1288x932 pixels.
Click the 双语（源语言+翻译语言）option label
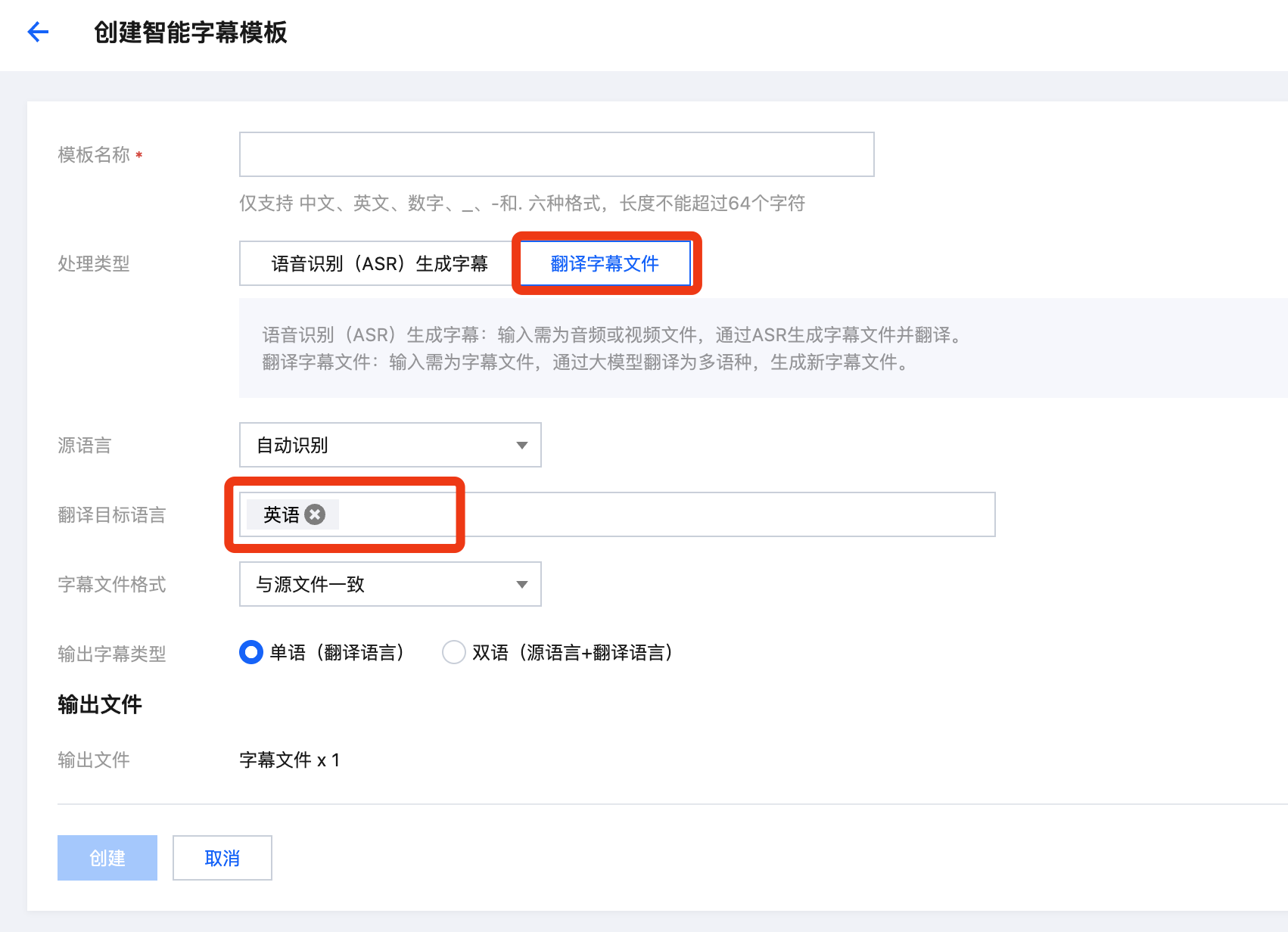(x=572, y=652)
